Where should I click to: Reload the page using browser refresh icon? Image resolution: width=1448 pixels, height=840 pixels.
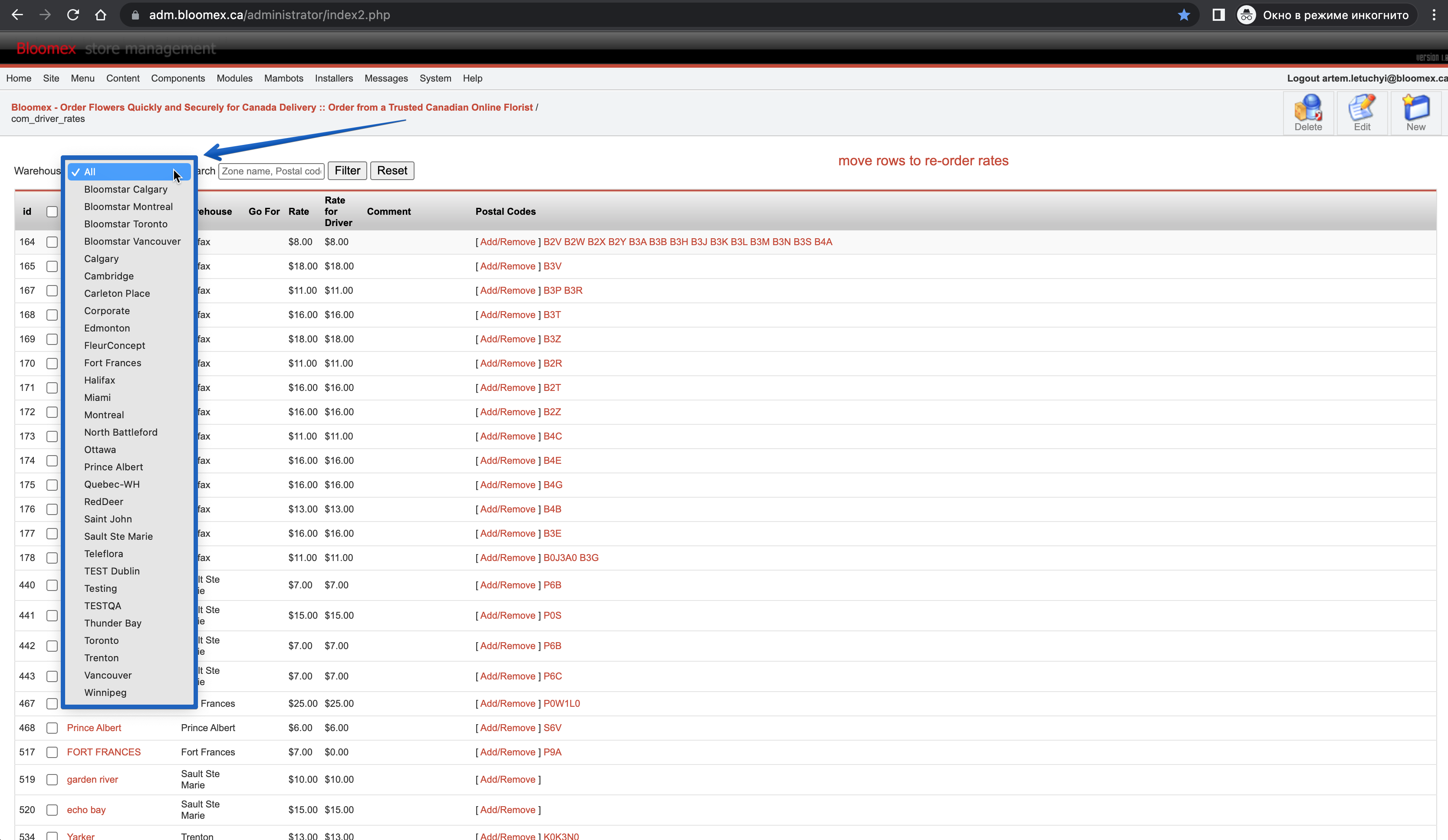[x=73, y=15]
